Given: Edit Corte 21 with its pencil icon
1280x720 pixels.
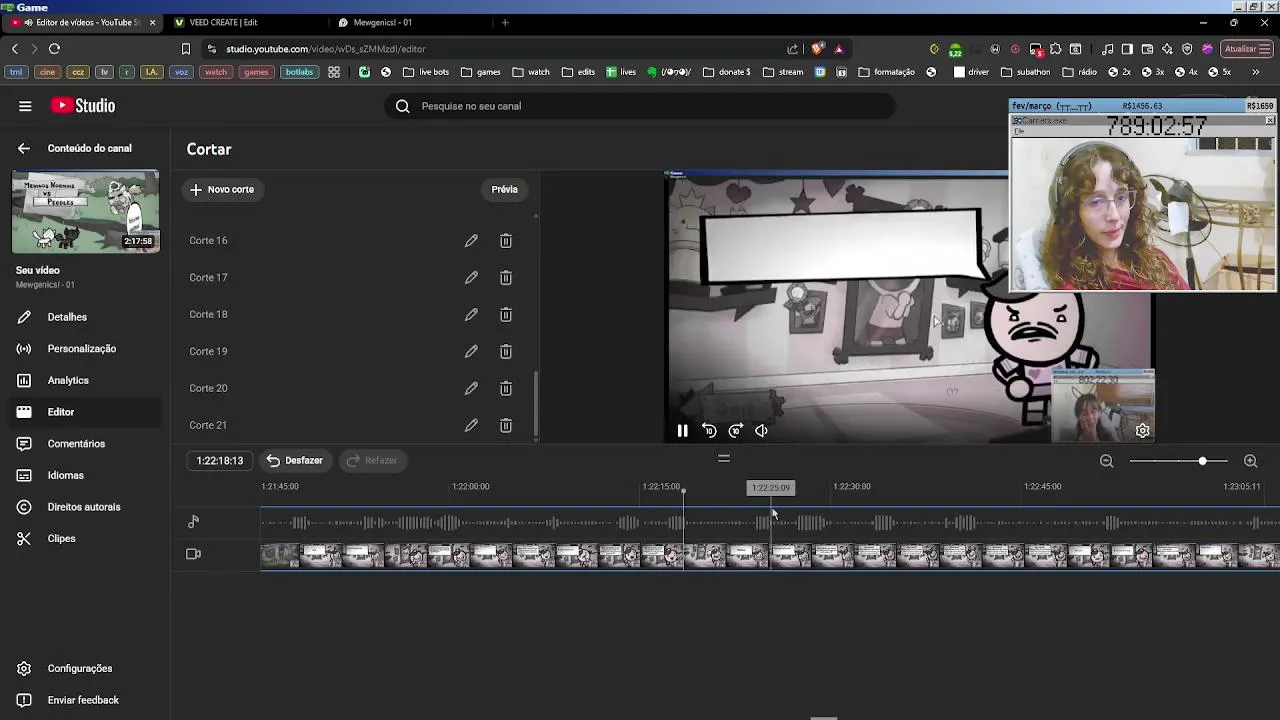Looking at the screenshot, I should (471, 425).
